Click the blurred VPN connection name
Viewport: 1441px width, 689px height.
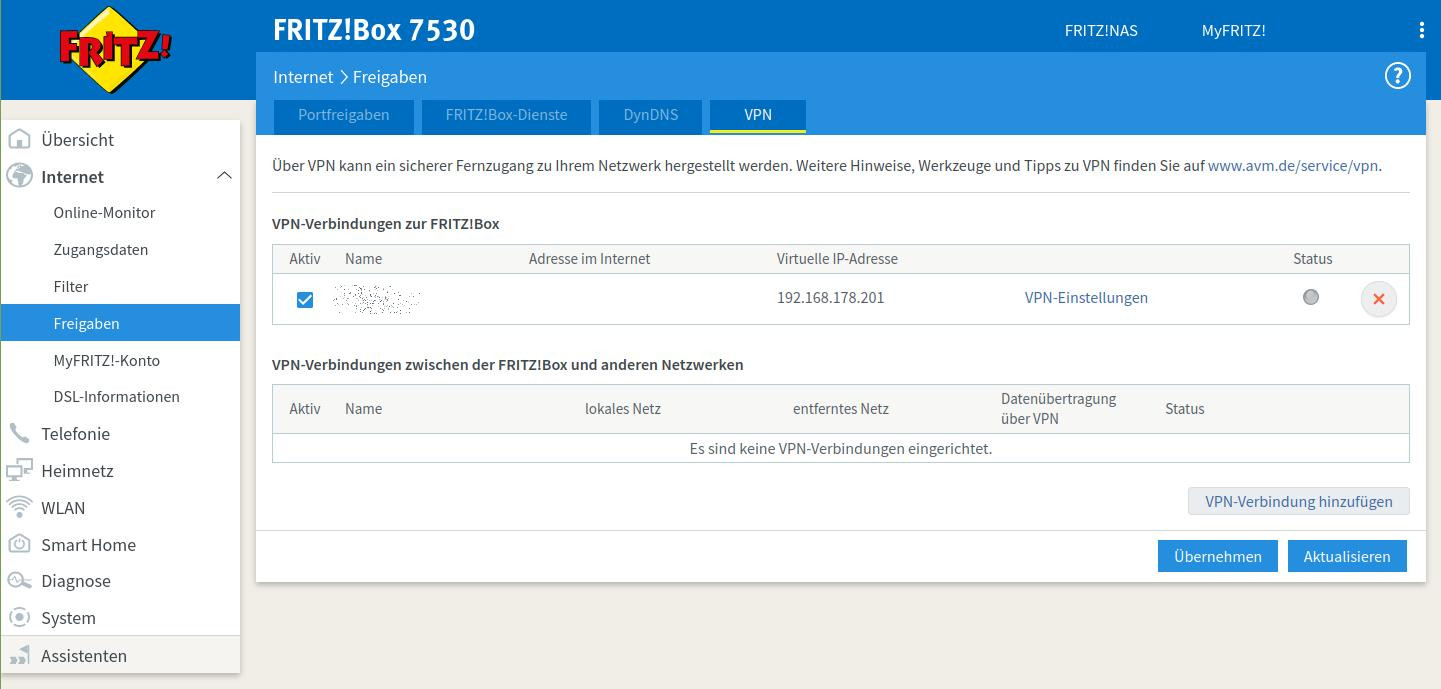376,299
